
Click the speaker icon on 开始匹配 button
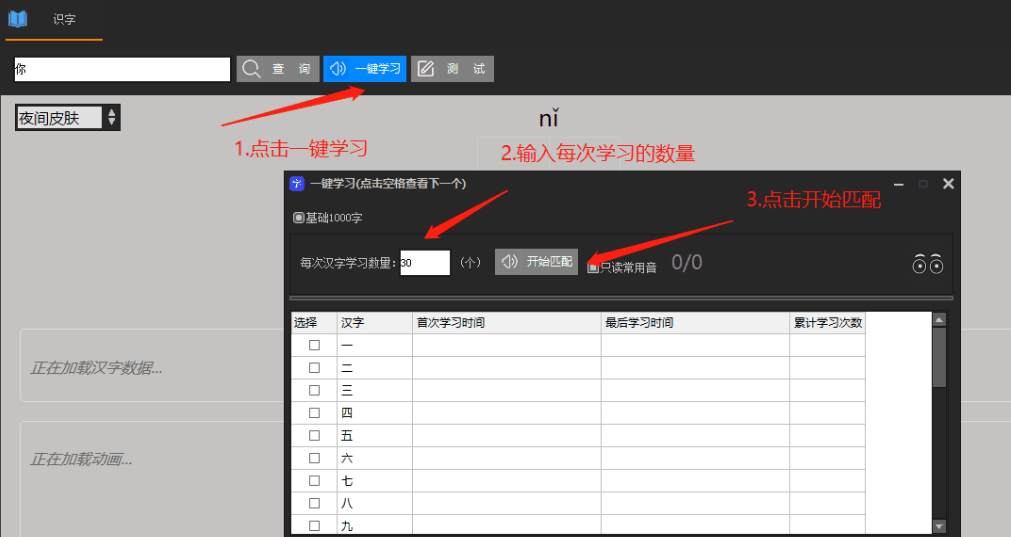point(510,262)
